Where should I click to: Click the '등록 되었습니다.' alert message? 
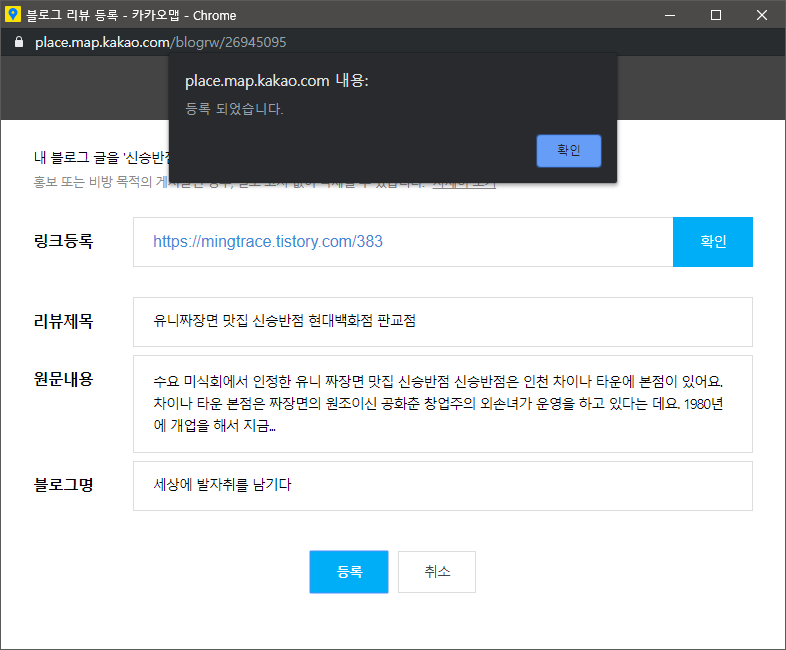coord(234,109)
